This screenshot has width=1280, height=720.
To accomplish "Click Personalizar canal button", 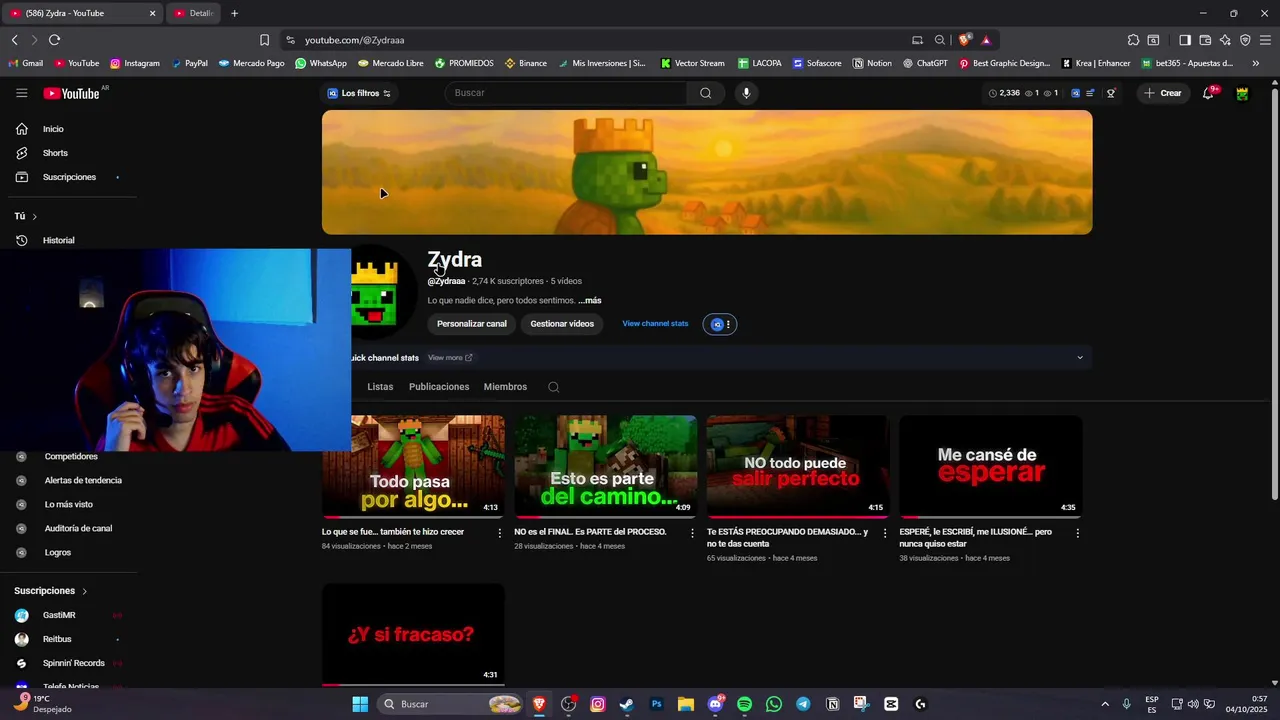I will click(472, 324).
